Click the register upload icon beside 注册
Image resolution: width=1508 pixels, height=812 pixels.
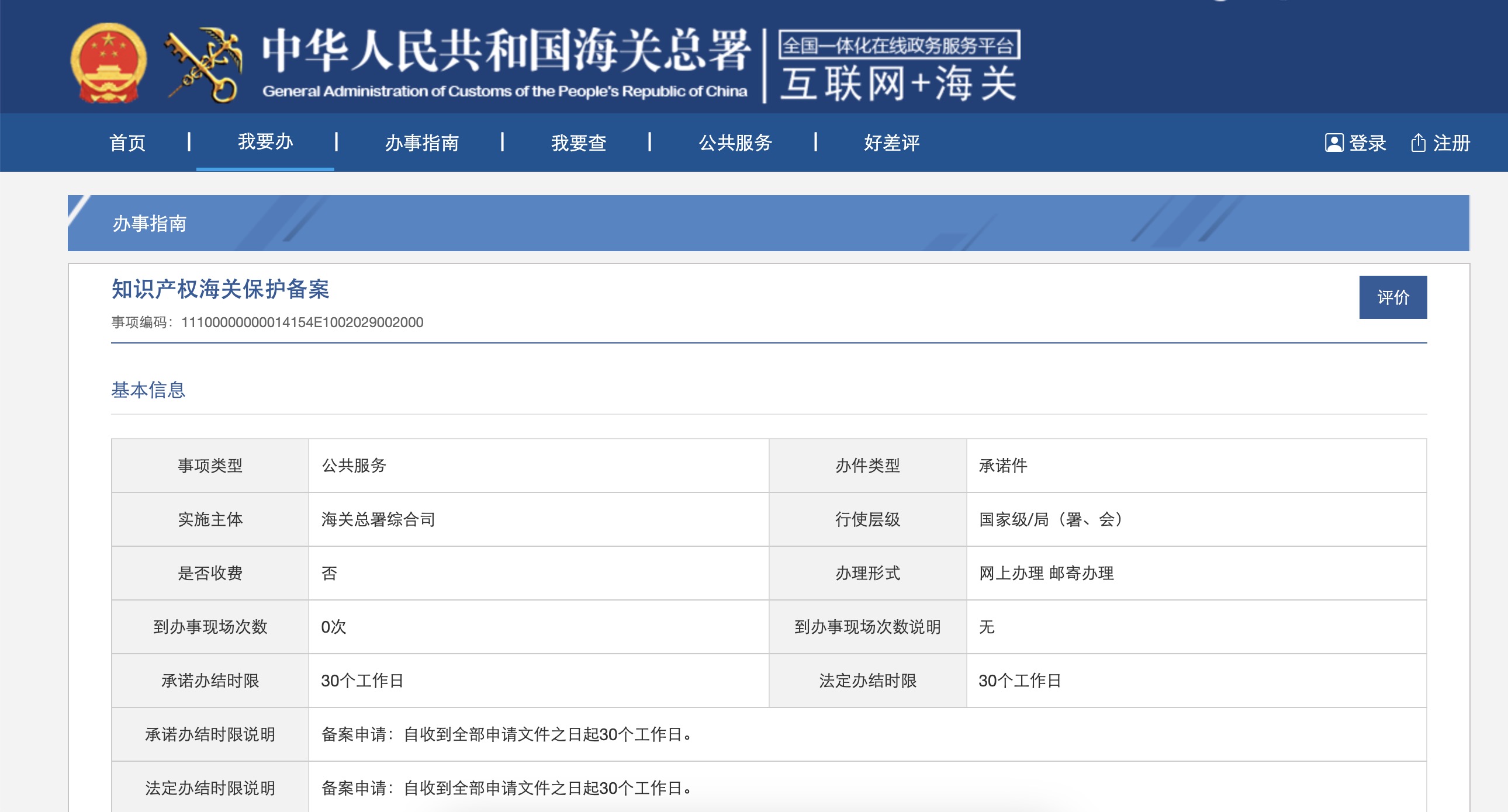pos(1419,142)
